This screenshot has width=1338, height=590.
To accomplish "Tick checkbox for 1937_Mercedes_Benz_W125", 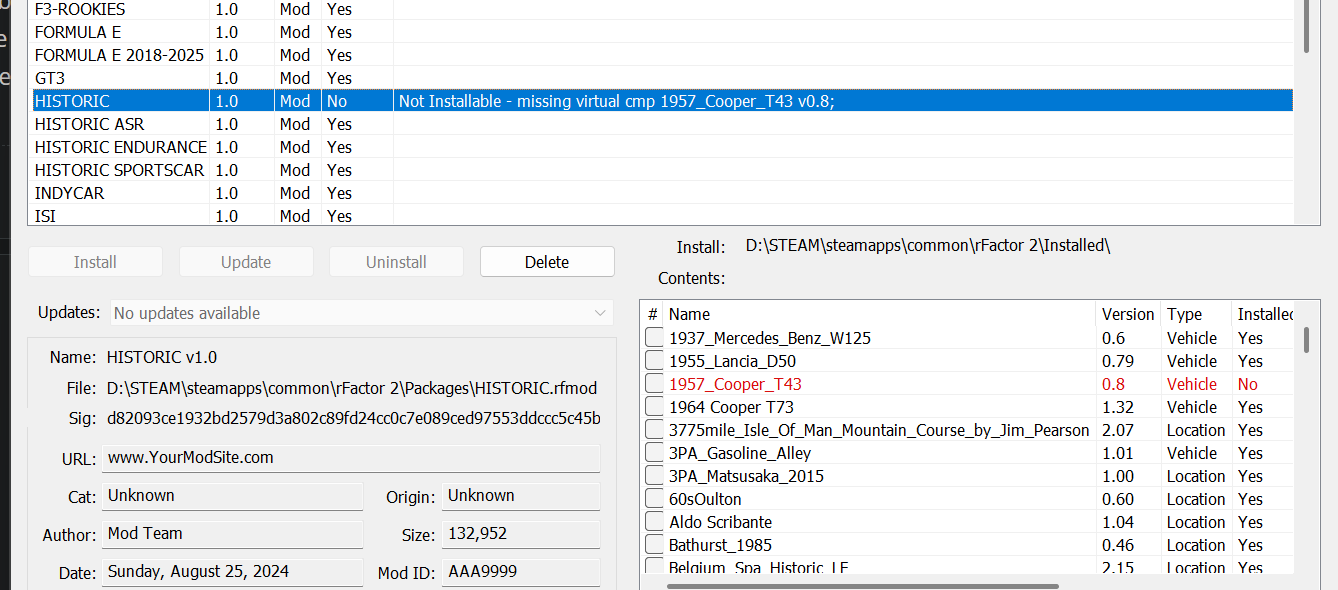I will [654, 338].
